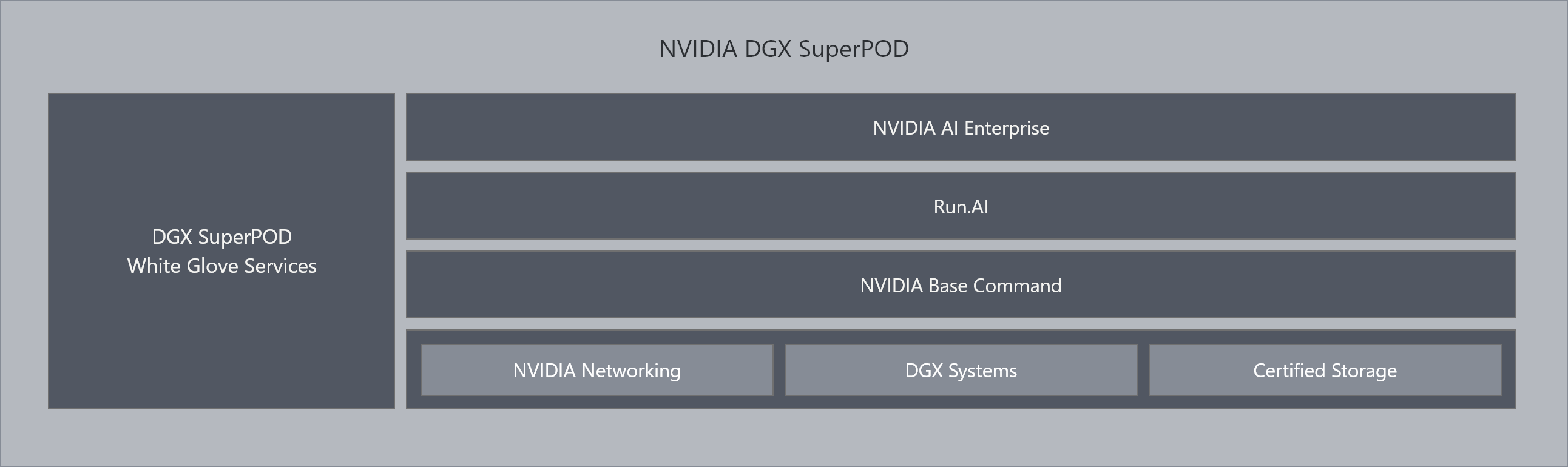Click the Certified Storage box
The width and height of the screenshot is (1568, 467).
click(1325, 370)
